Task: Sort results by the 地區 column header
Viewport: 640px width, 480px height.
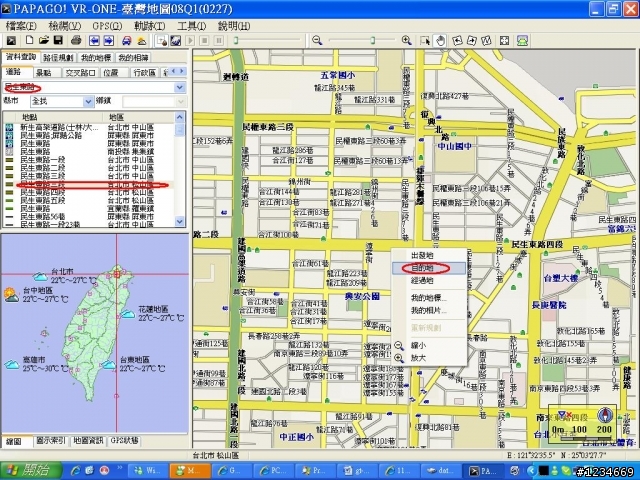Action: pos(139,117)
